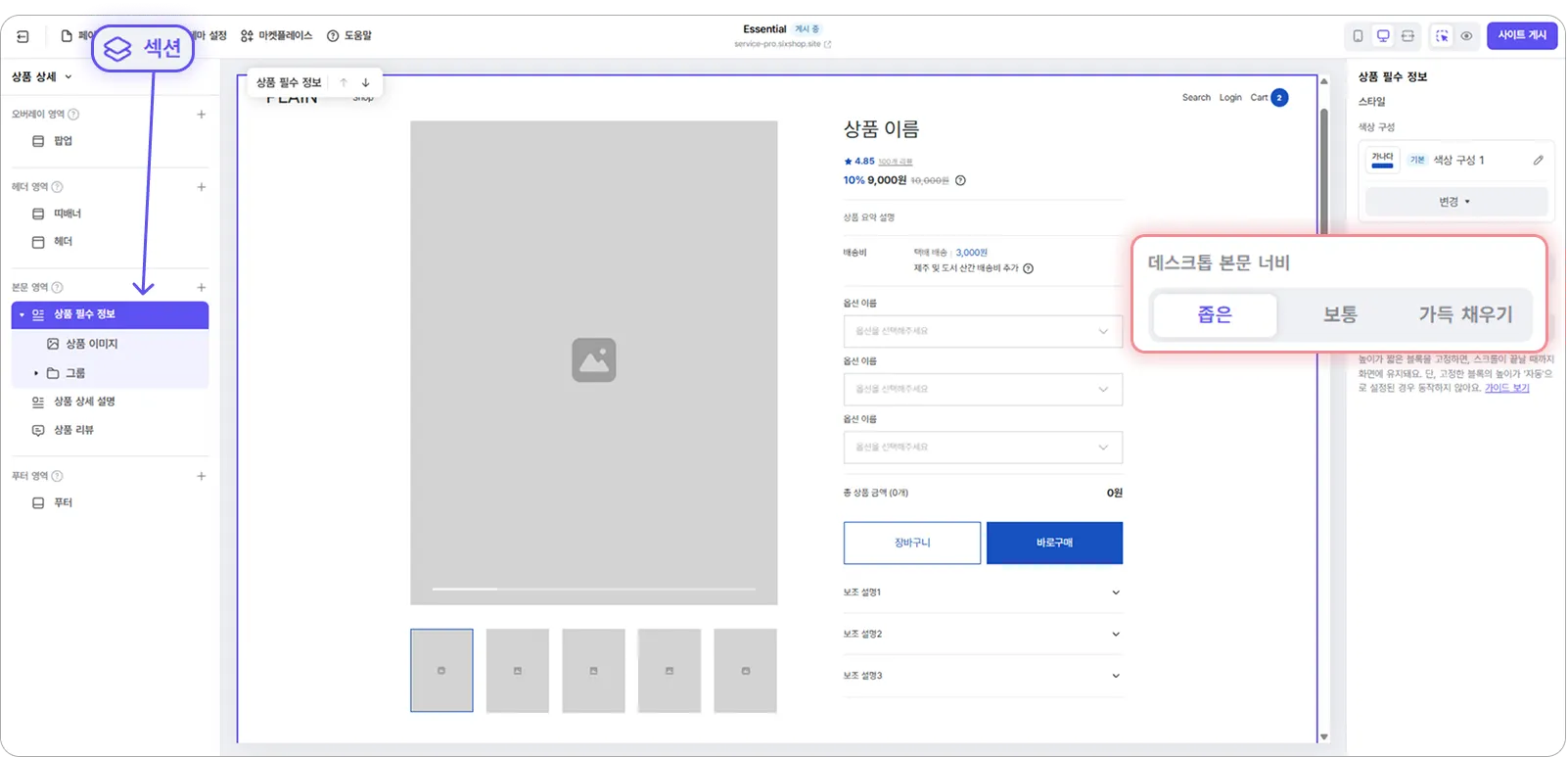Open the third 옵션 이름 select box
This screenshot has height=757, width=1568.
click(983, 448)
